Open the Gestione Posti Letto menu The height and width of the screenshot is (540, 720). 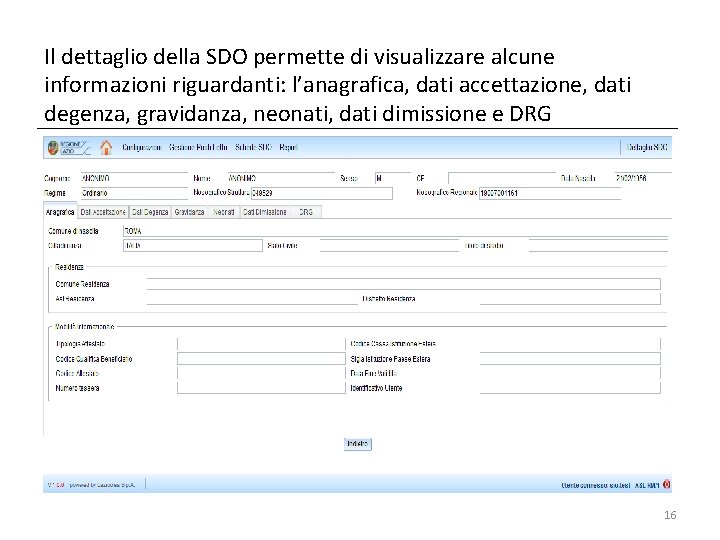pos(198,147)
